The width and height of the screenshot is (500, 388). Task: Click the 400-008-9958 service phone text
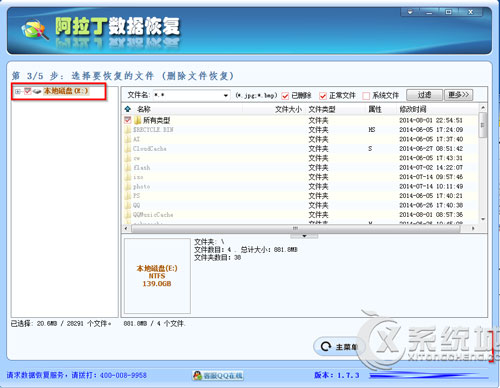pyautogui.click(x=123, y=375)
